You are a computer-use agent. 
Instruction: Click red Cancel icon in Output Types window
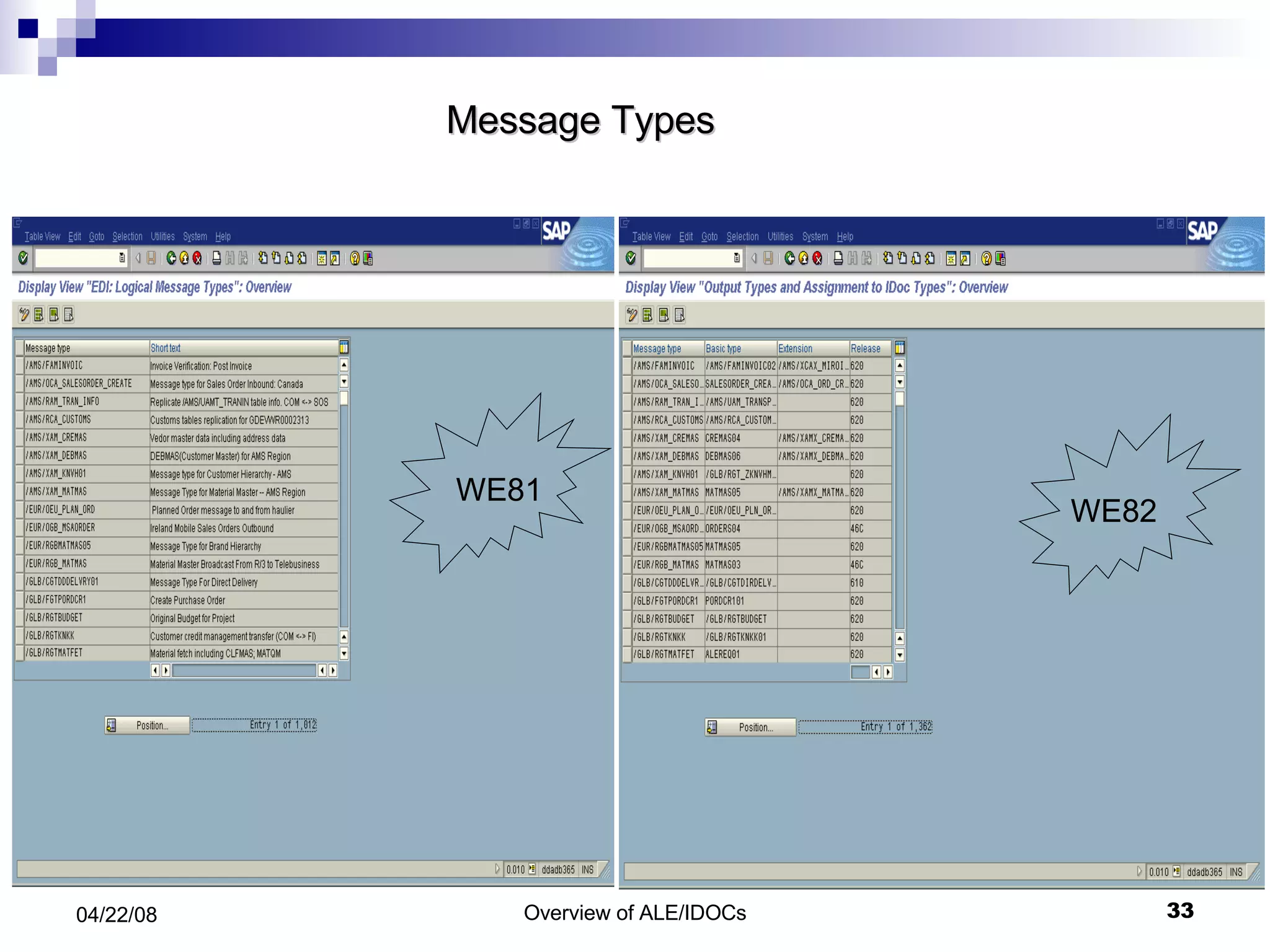(817, 258)
